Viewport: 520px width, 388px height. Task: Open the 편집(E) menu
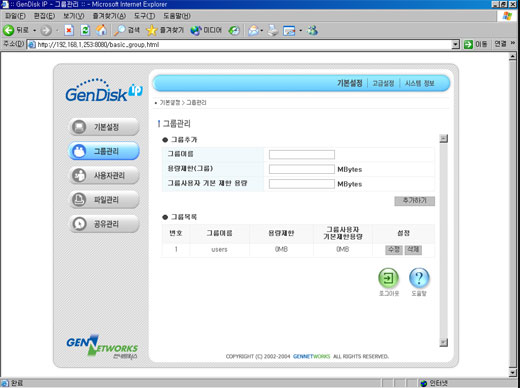(44, 16)
